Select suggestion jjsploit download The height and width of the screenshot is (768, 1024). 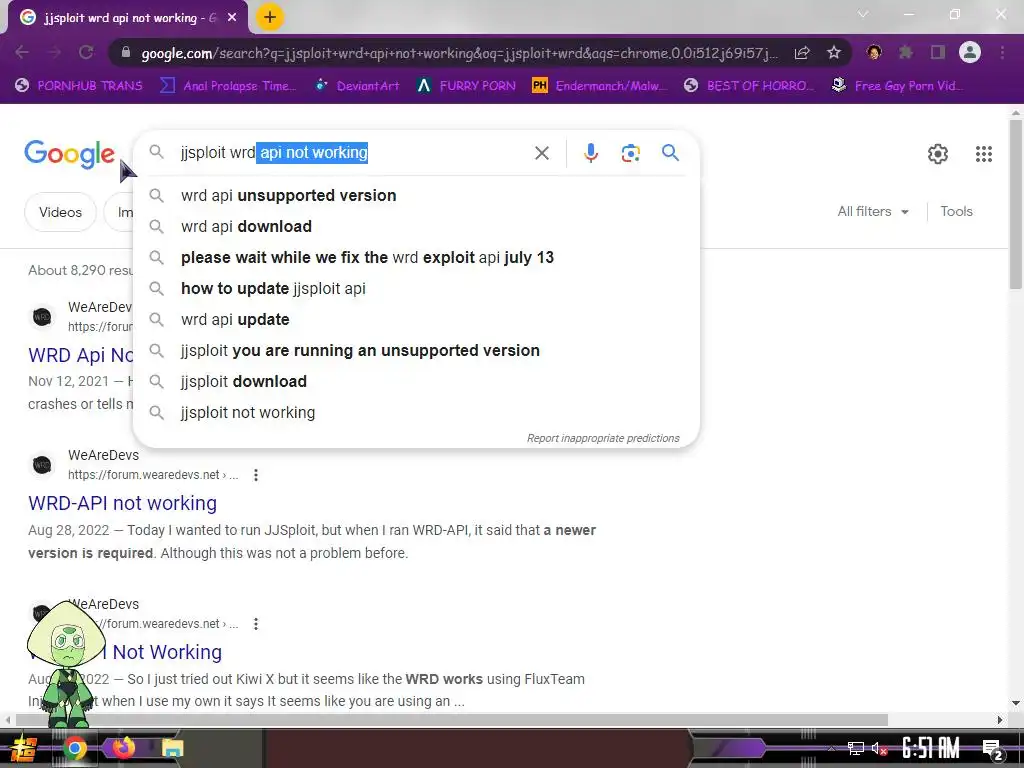[x=417, y=381]
